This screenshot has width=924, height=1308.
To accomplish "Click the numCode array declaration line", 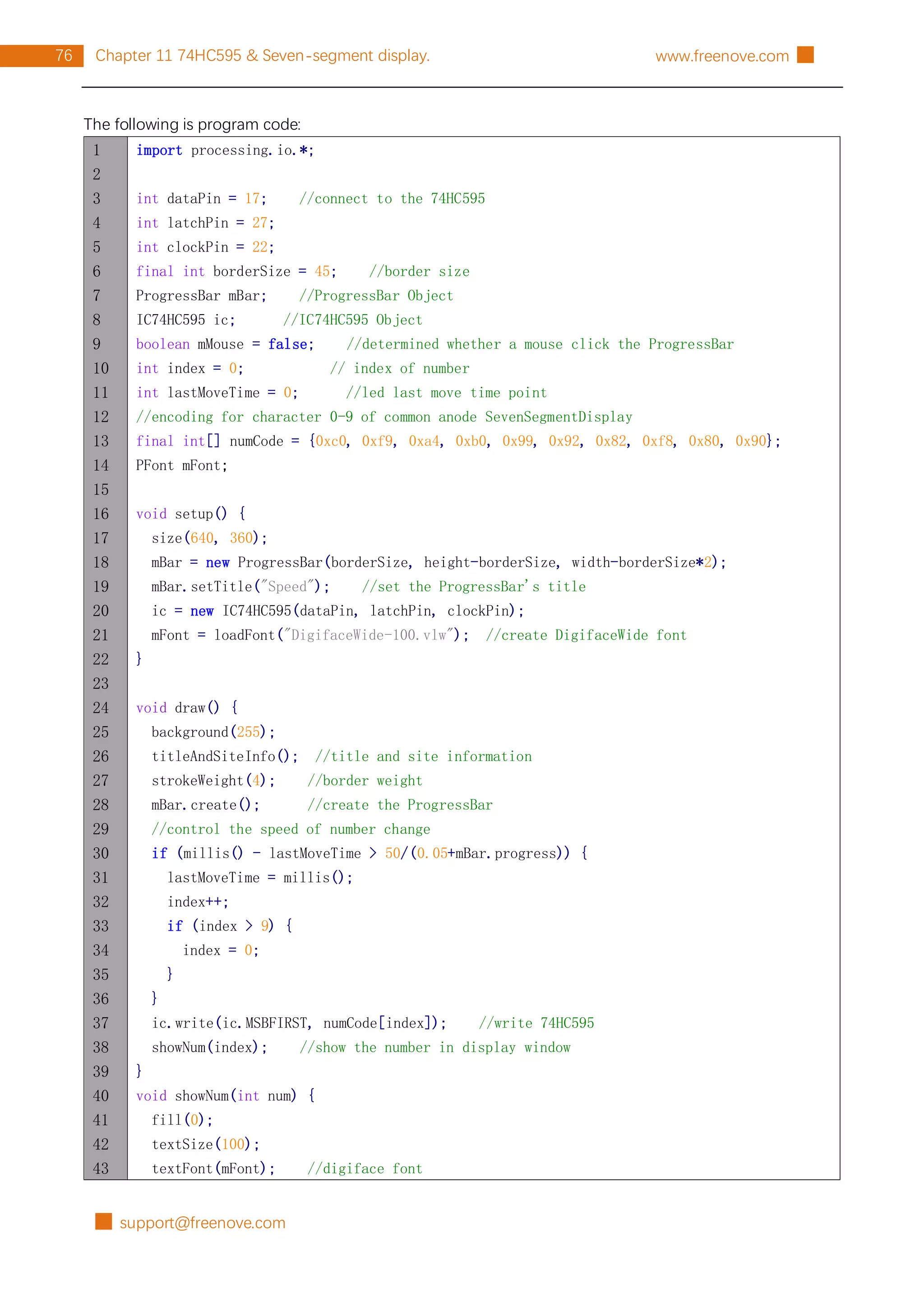I will pos(458,441).
